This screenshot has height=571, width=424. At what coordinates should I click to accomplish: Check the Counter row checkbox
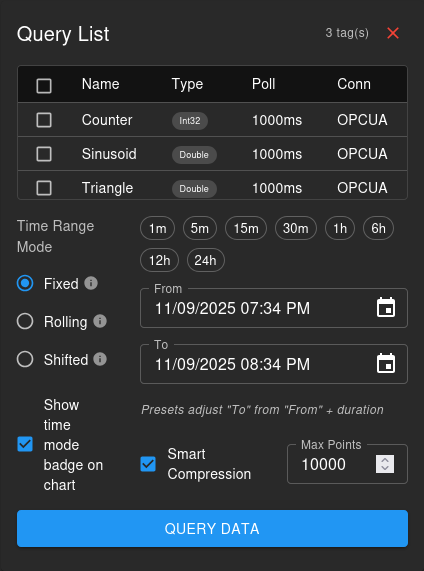(x=44, y=120)
